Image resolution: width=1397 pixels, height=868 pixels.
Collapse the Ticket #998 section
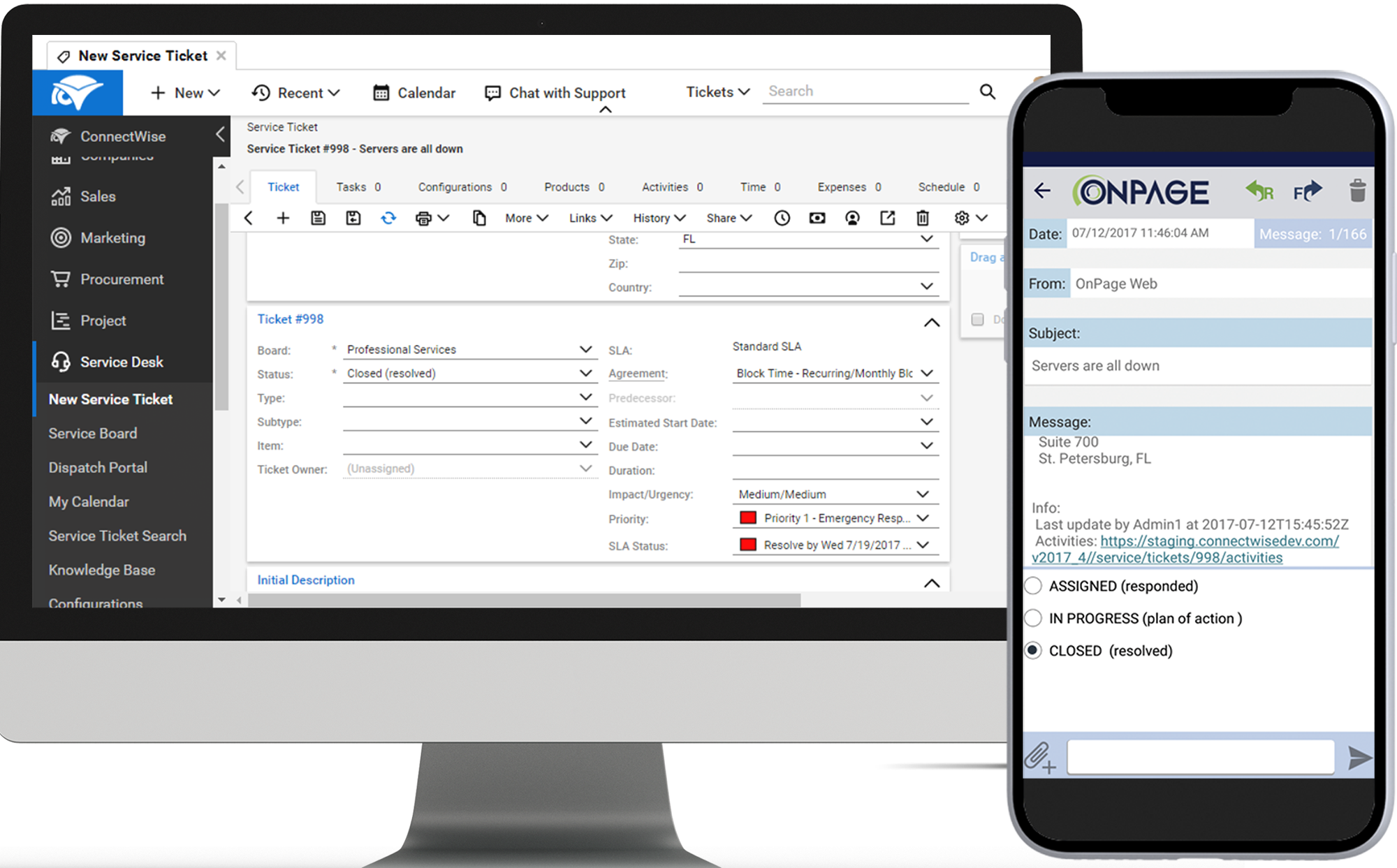point(932,323)
